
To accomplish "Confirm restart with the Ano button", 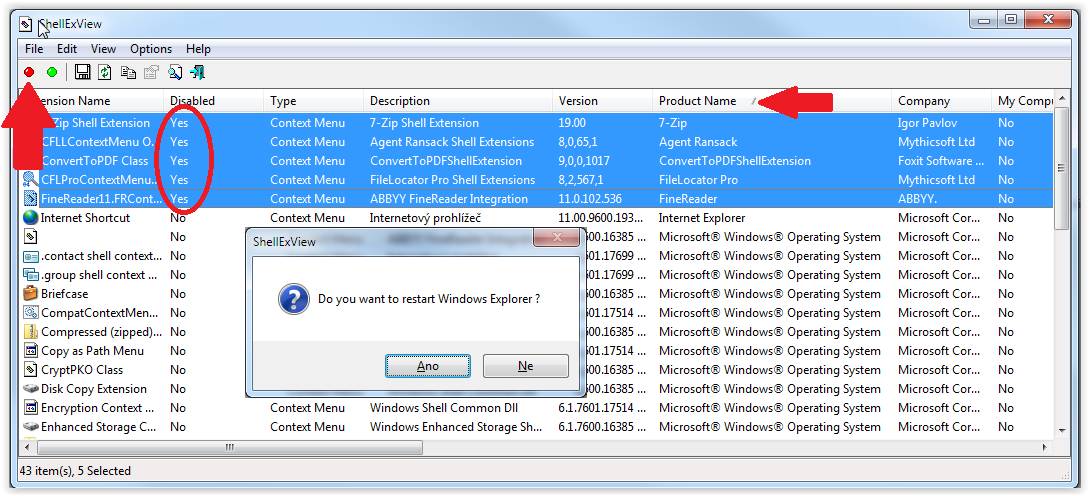I will pos(428,366).
